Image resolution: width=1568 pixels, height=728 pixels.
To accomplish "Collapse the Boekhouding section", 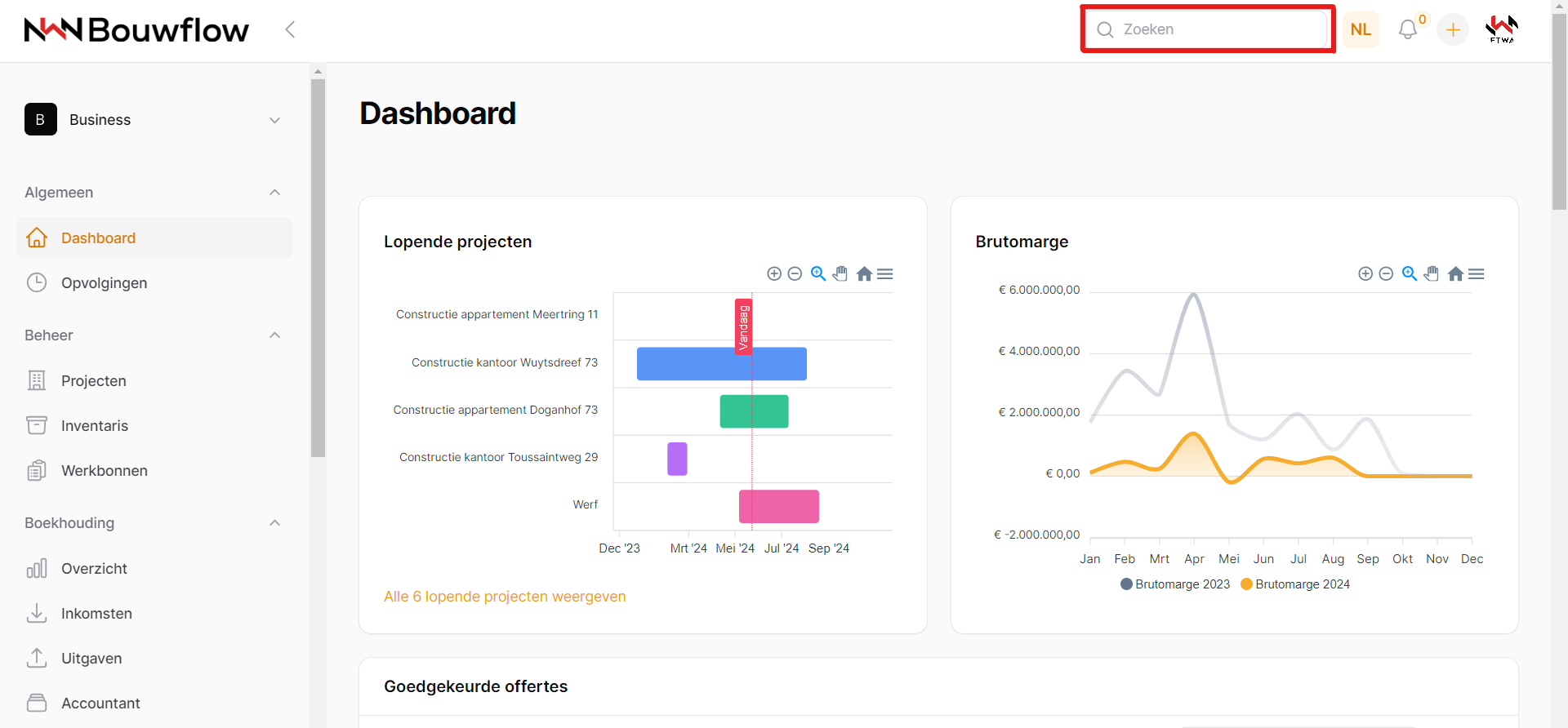I will click(274, 523).
